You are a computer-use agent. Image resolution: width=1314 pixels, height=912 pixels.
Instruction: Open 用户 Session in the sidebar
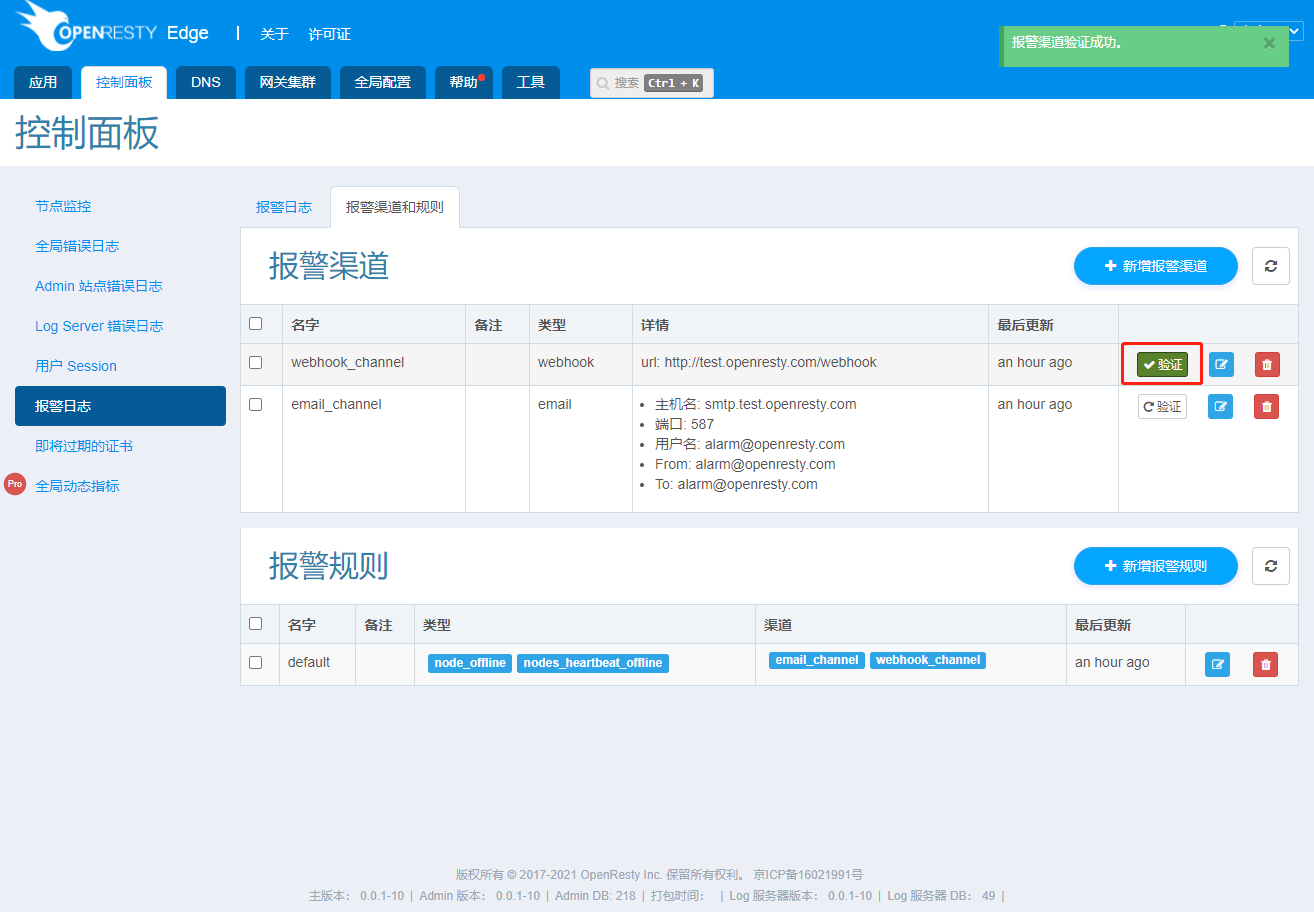[76, 366]
